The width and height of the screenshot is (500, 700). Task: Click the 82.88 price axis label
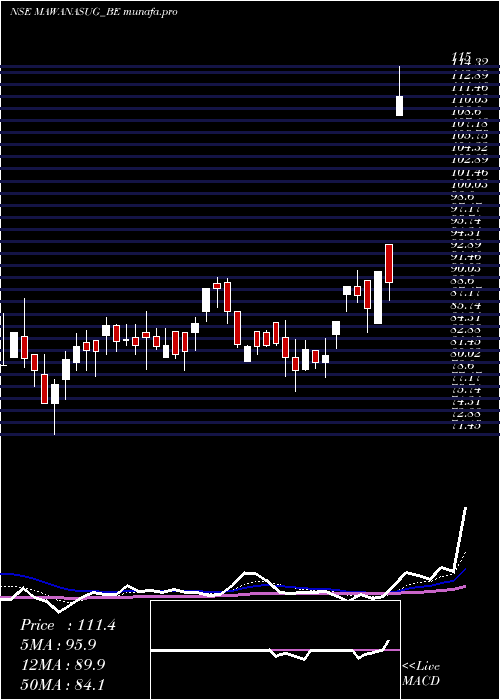466,329
